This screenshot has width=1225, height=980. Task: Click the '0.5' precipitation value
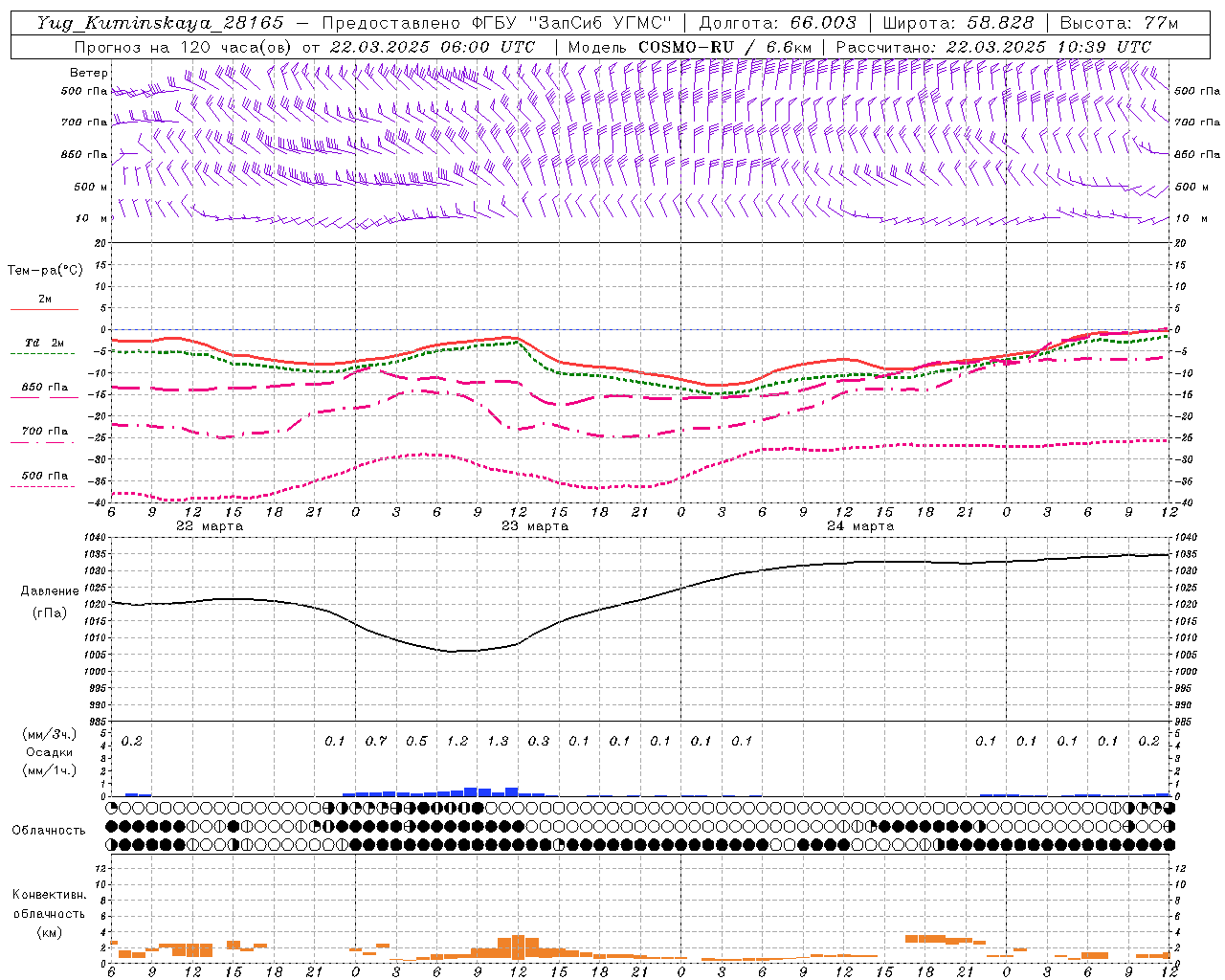click(416, 741)
